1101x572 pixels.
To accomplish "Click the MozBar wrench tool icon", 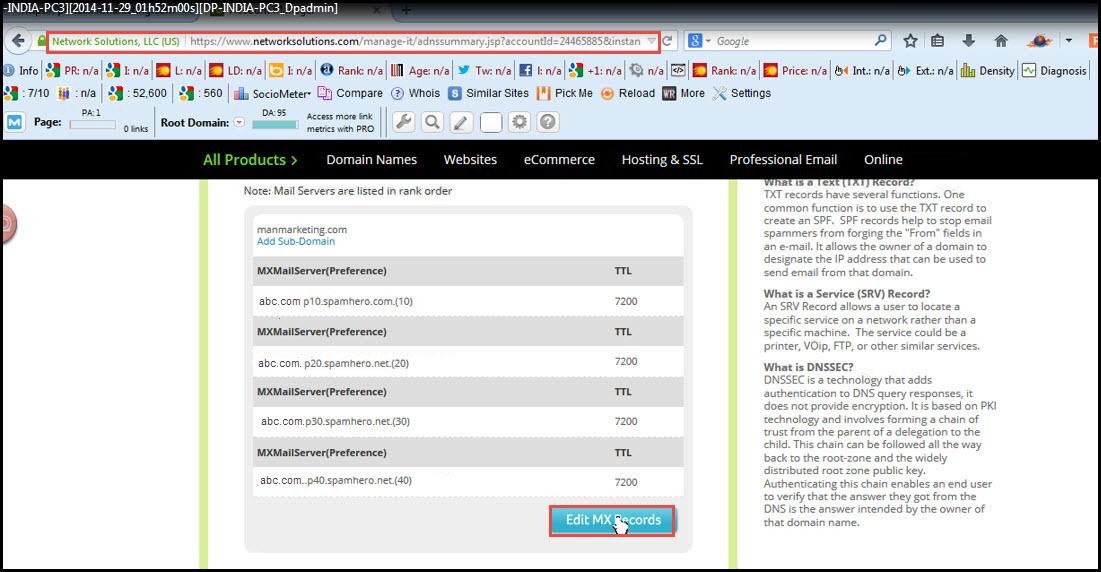I will 403,122.
